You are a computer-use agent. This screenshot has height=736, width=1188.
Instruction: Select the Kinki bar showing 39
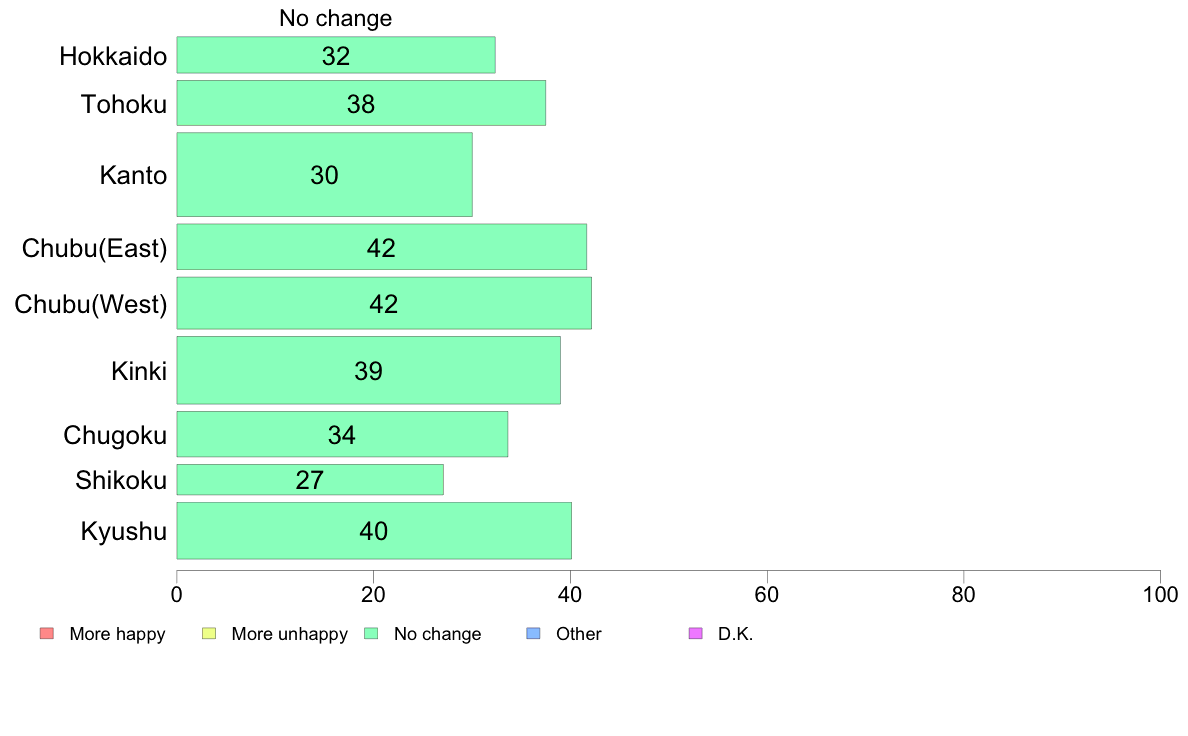coord(368,371)
